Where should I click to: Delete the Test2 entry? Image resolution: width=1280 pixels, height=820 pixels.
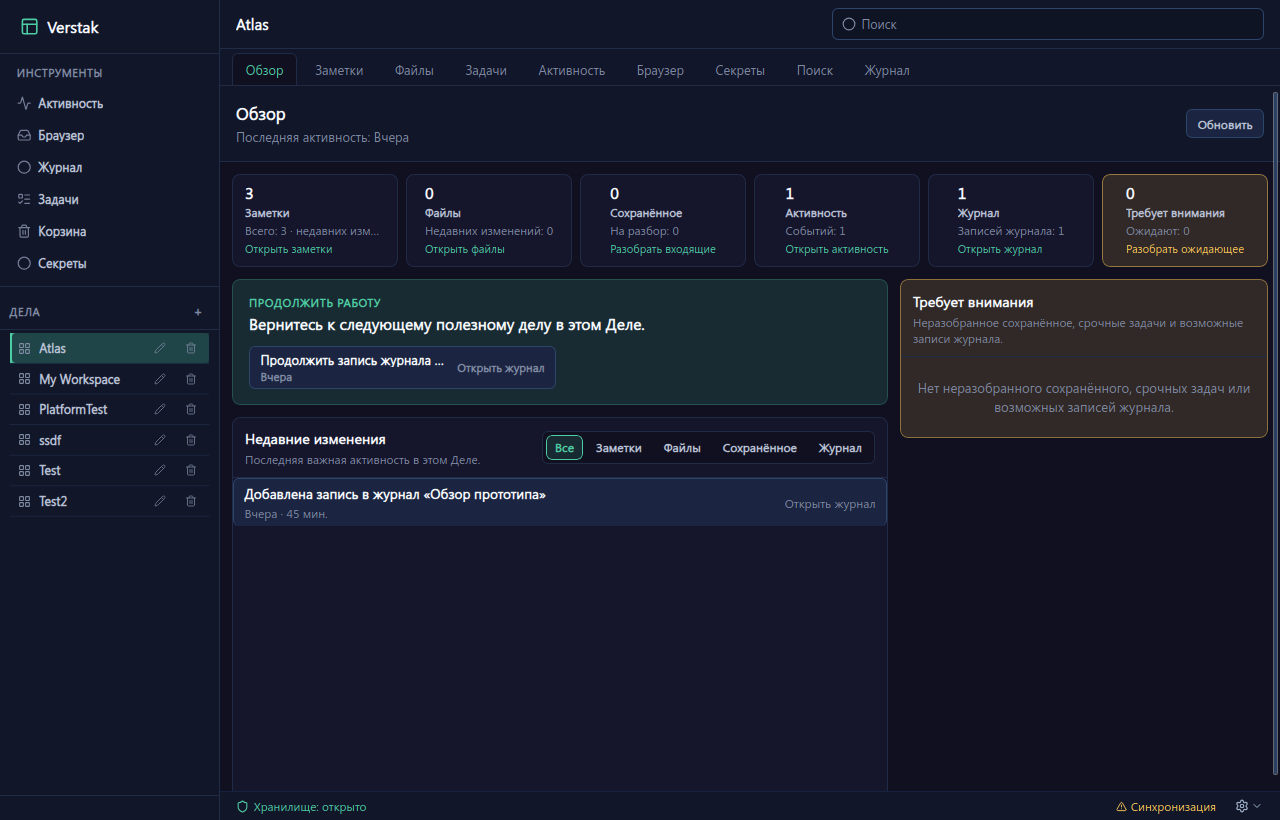tap(191, 501)
